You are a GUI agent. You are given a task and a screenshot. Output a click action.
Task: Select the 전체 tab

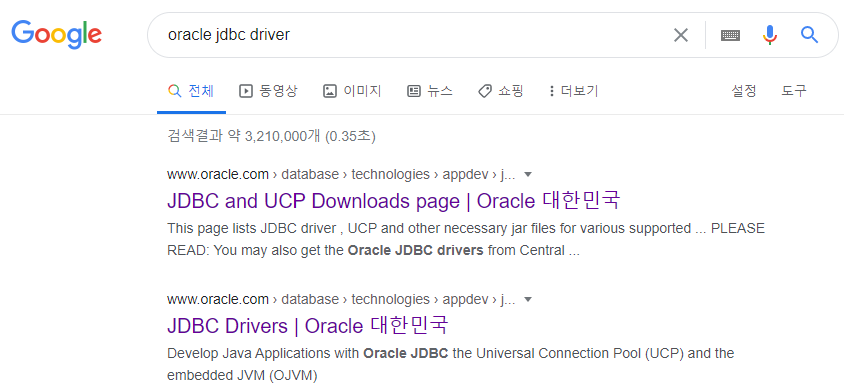point(192,91)
